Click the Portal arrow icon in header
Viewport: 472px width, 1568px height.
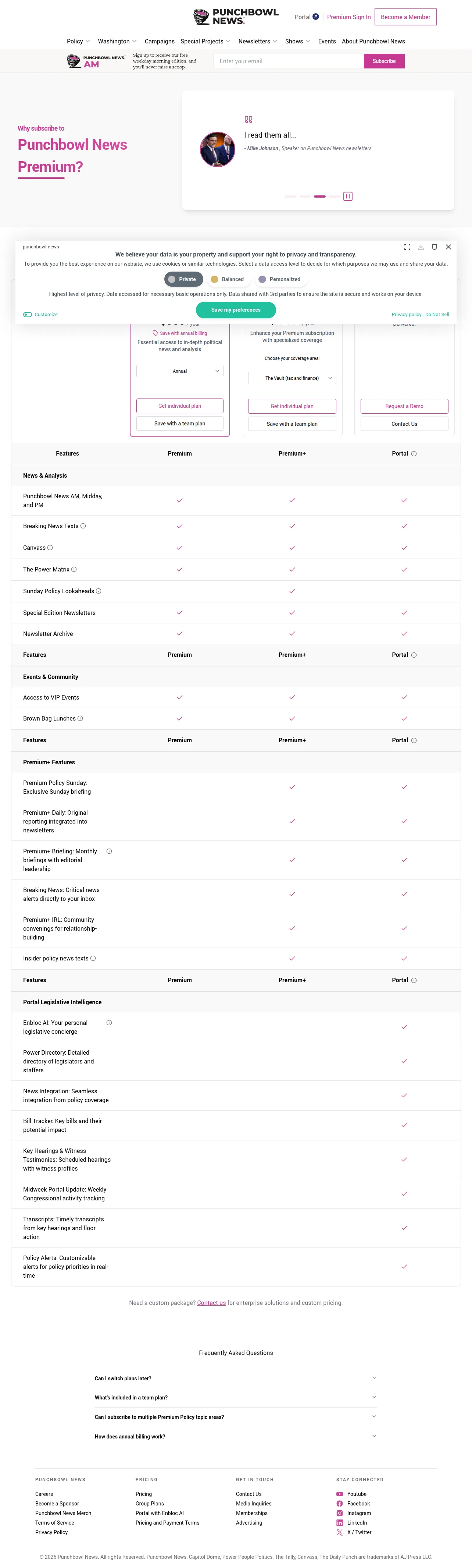pyautogui.click(x=316, y=17)
